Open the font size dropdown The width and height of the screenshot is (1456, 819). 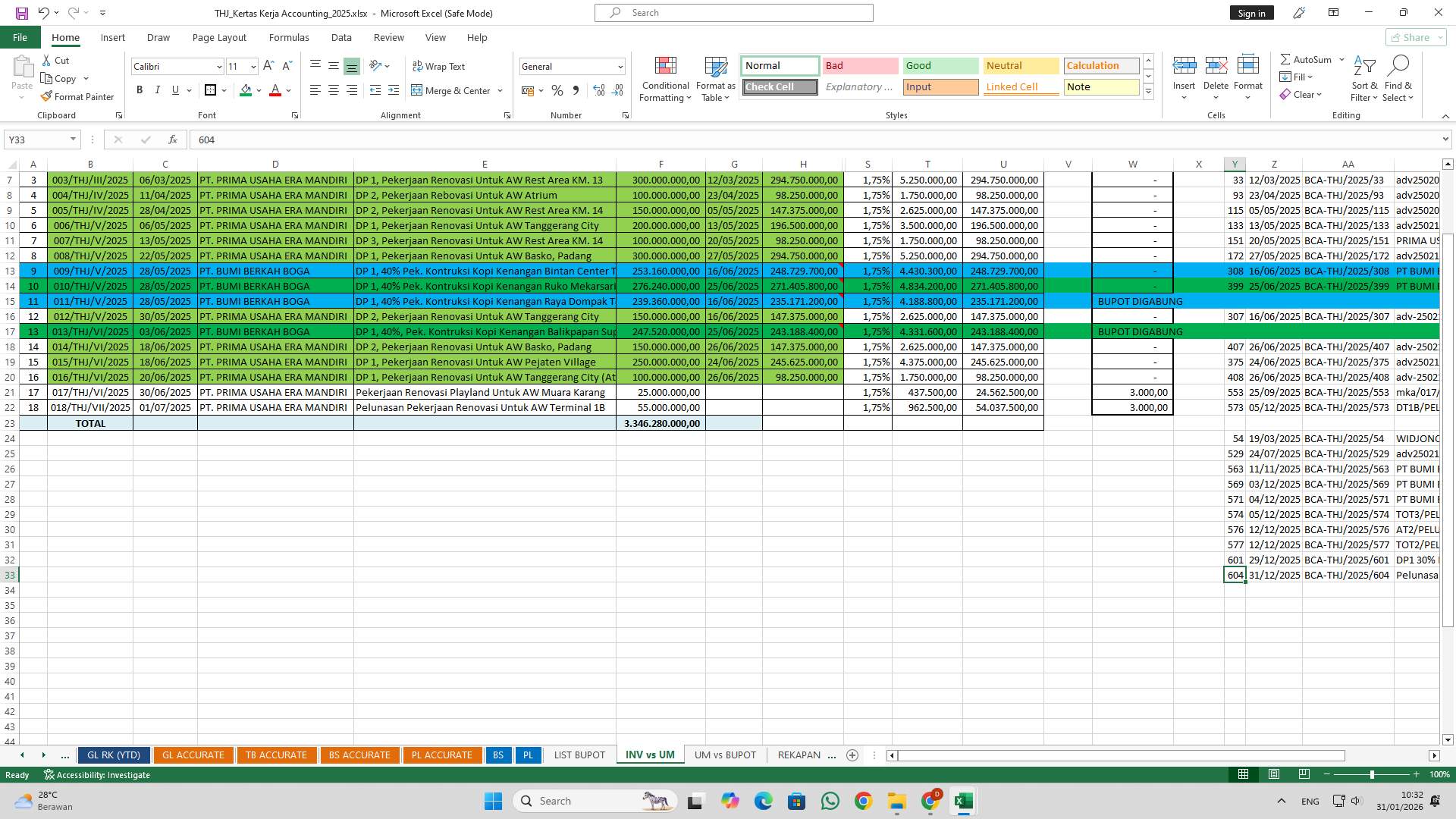point(253,66)
